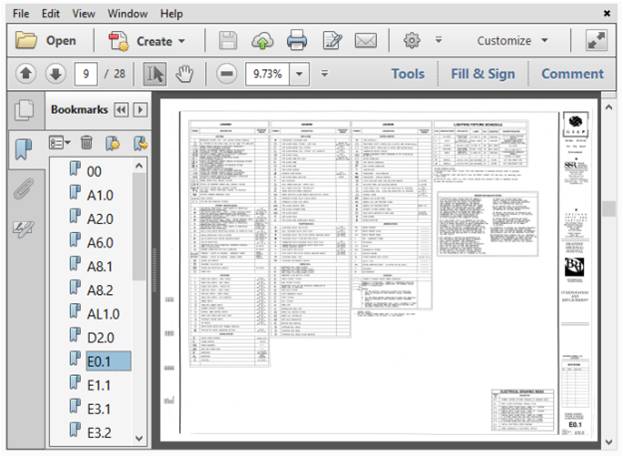Image resolution: width=623 pixels, height=457 pixels.
Task: Print the document using the printer icon
Action: click(x=297, y=41)
